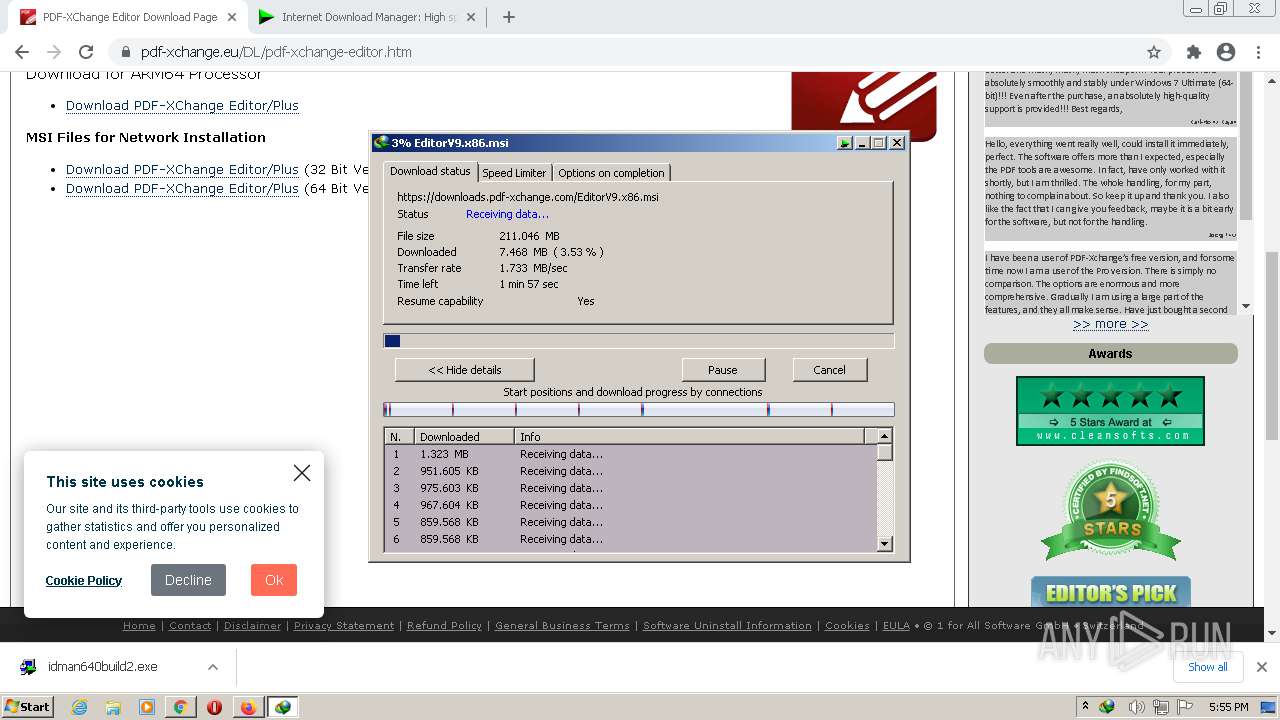
Task: Open volume speaker icon in tray
Action: (1137, 707)
